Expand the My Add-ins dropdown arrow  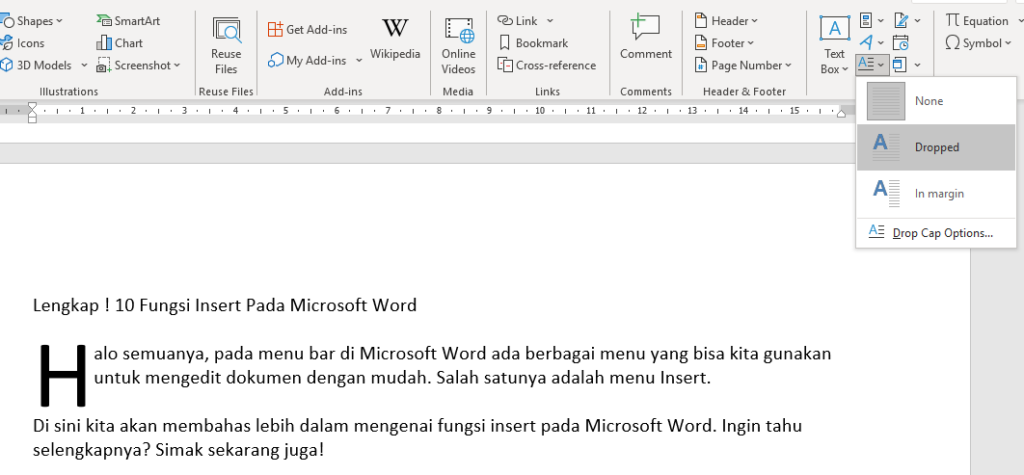359,61
